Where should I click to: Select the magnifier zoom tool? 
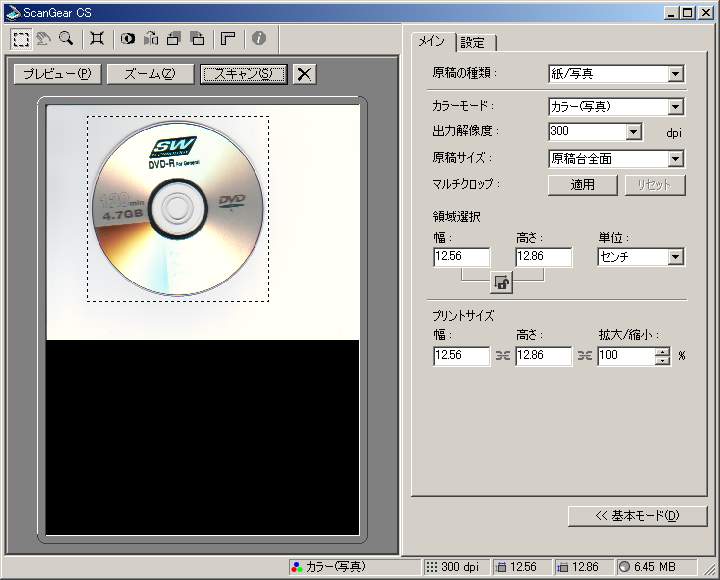(66, 39)
